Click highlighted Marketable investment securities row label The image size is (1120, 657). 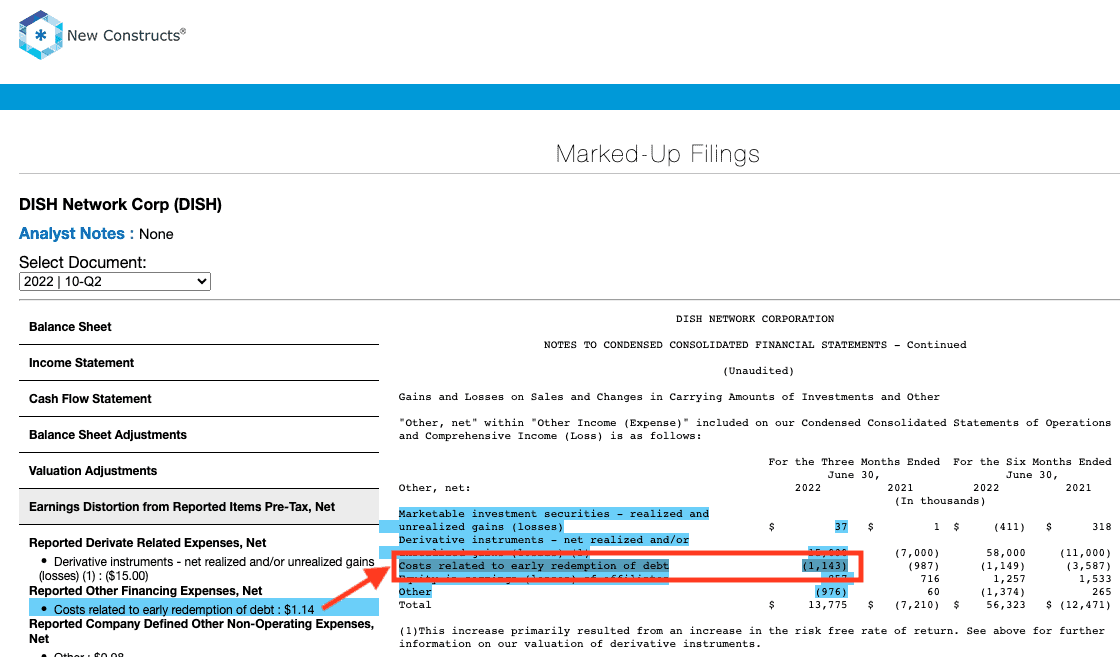click(554, 520)
